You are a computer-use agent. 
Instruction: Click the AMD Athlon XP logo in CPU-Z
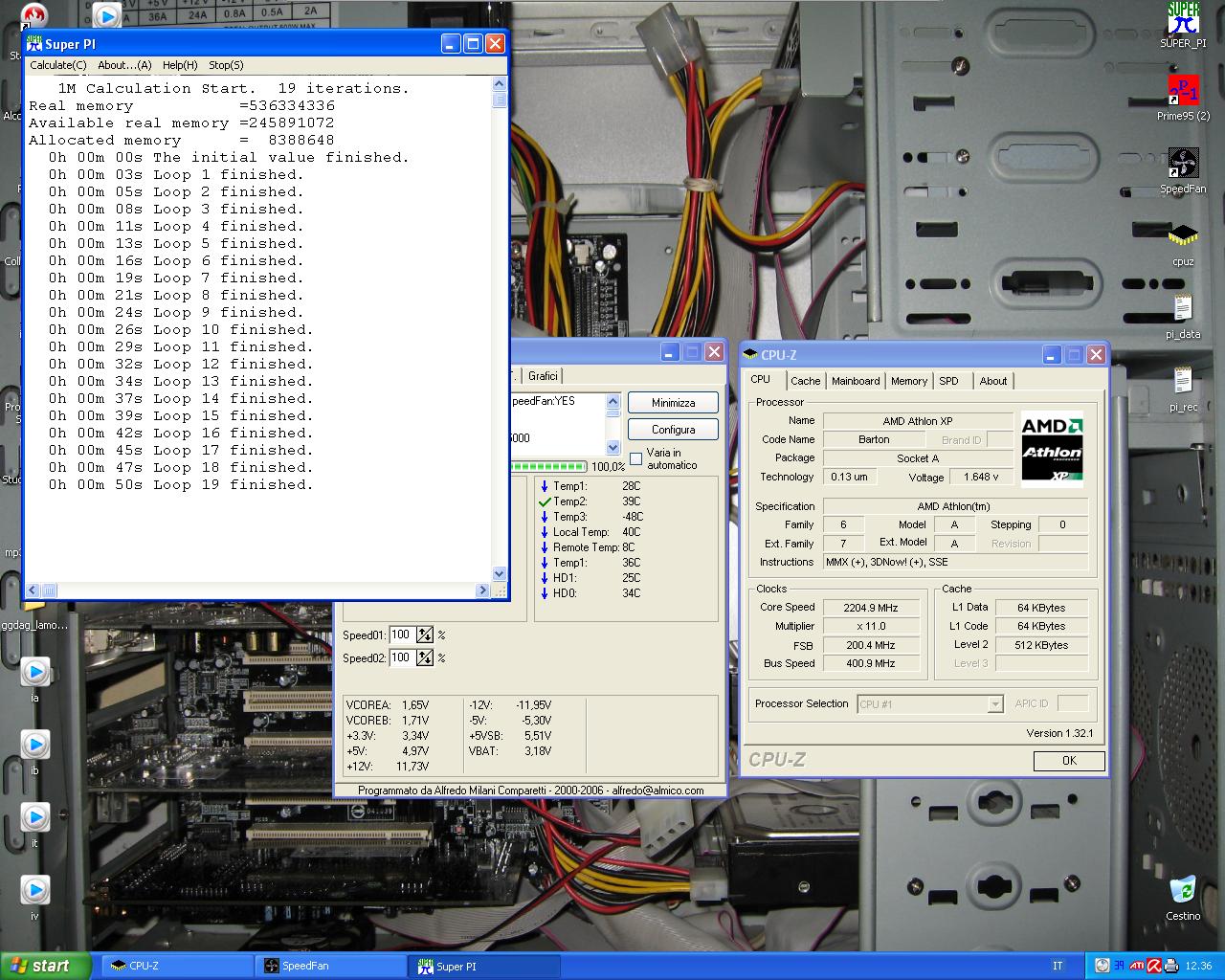tap(1052, 449)
